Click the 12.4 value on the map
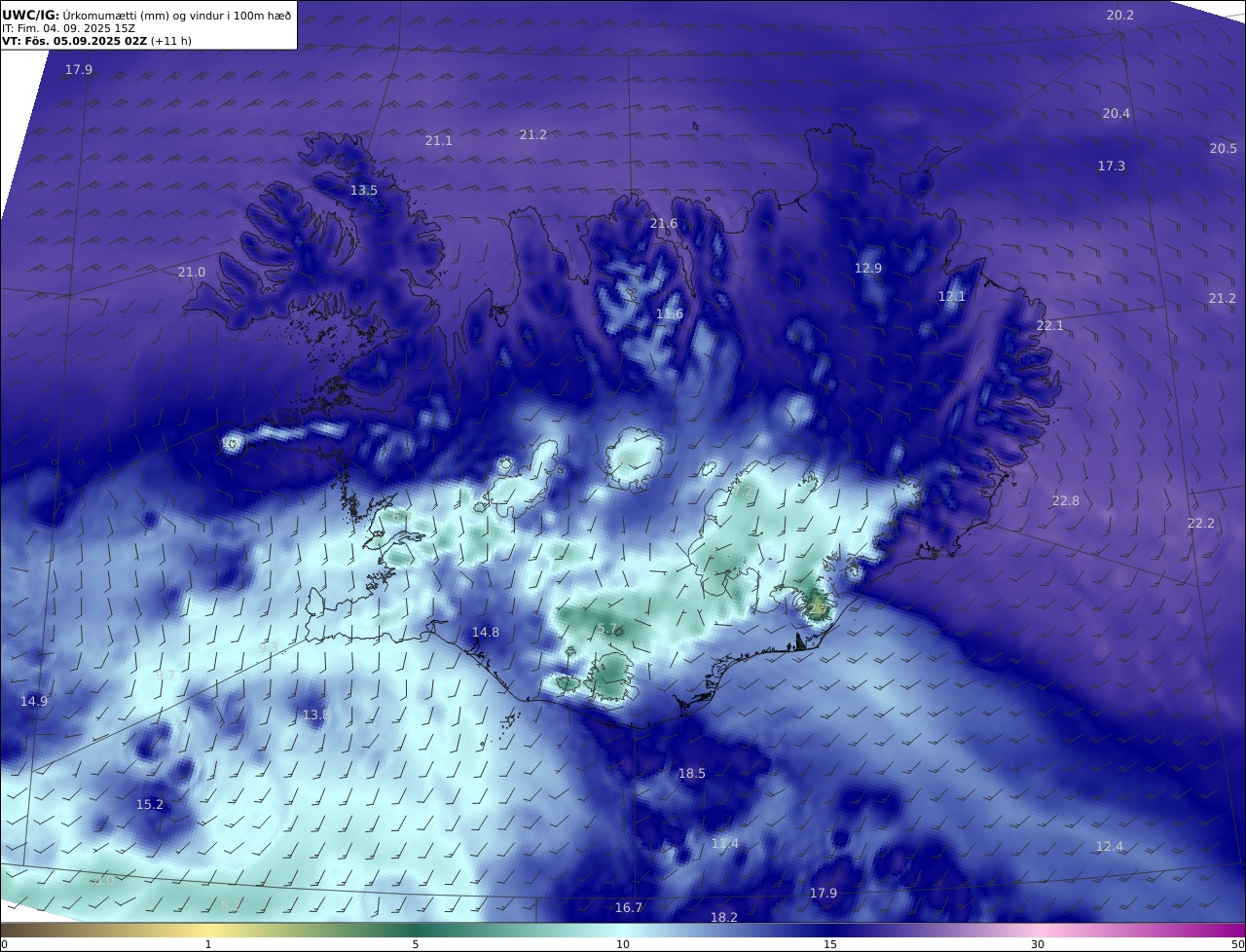Screen dimensions: 1246x952 coord(1110,846)
